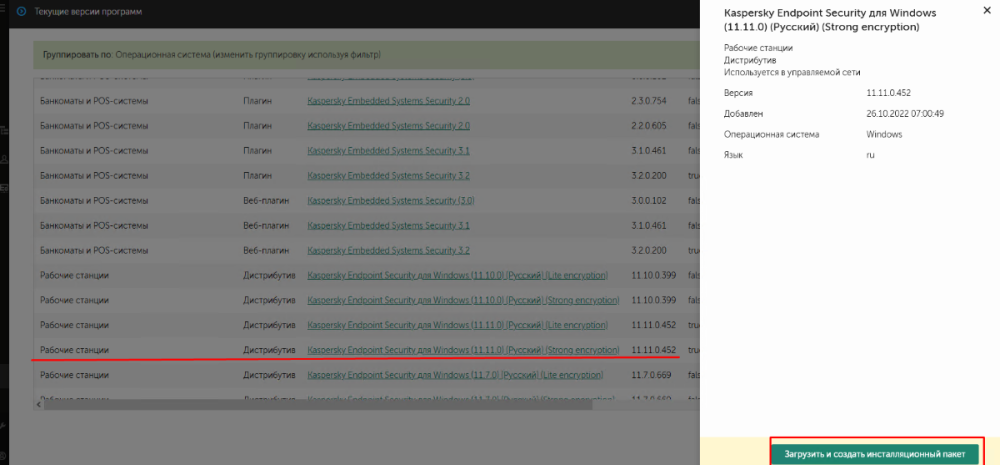Click the Версия value 11.11.0.452 in details panel
Screen dimensions: 1000x465
(x=888, y=92)
